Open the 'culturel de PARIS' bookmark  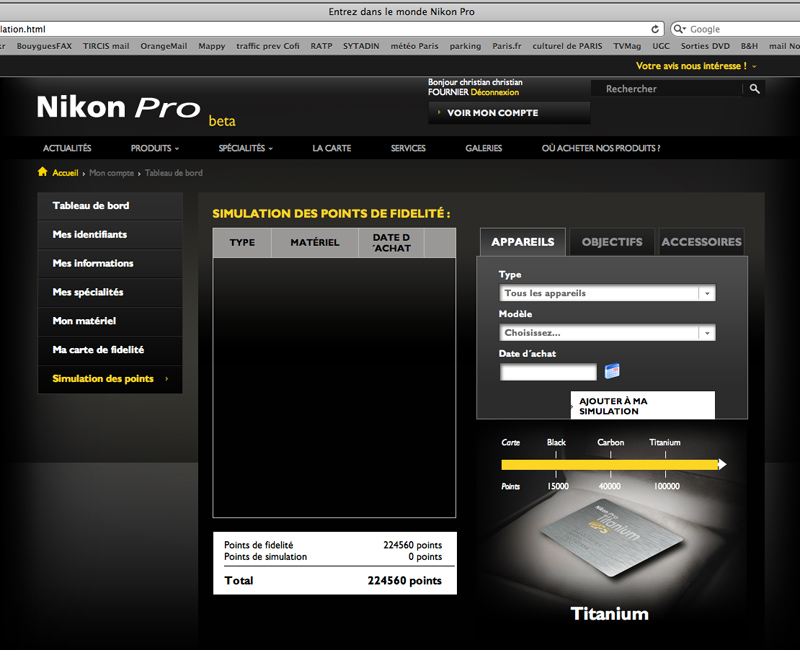point(567,46)
